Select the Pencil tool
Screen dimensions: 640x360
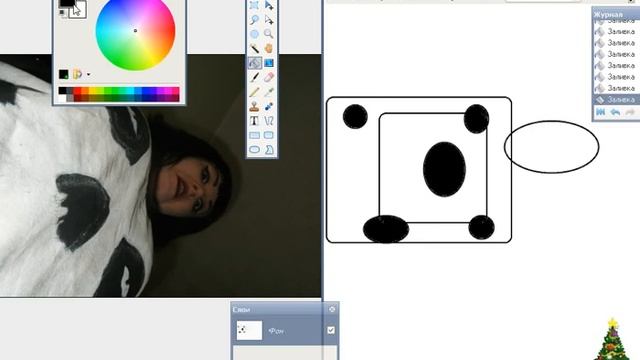click(254, 92)
